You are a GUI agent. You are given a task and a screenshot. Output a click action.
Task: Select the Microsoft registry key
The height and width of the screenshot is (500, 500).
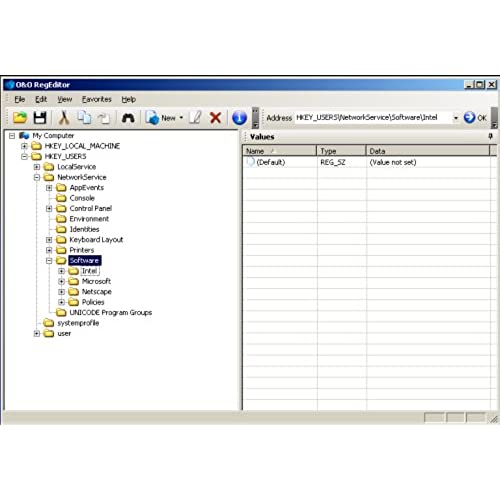(96, 281)
